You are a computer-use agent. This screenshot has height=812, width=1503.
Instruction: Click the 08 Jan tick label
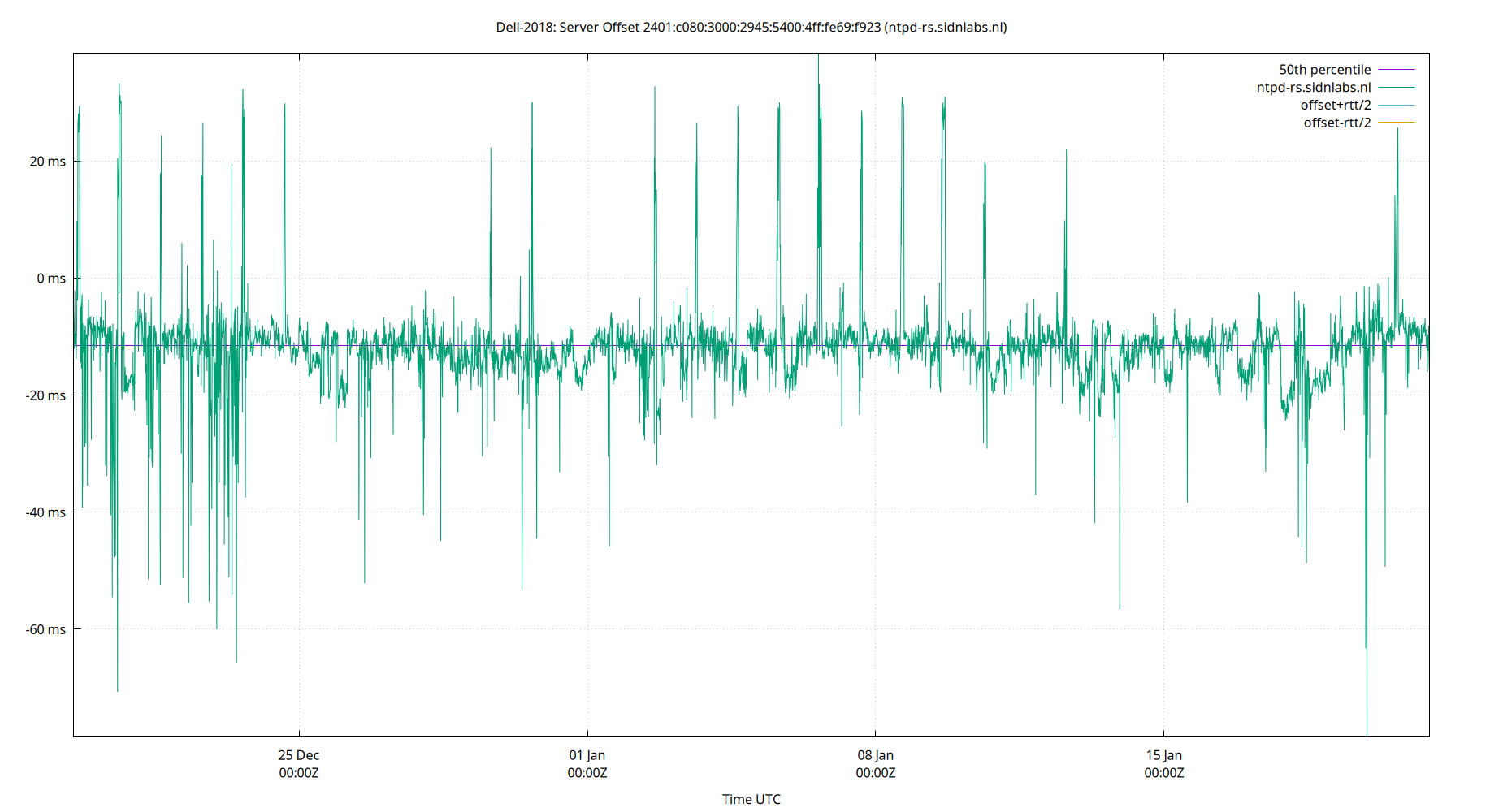pyautogui.click(x=876, y=754)
